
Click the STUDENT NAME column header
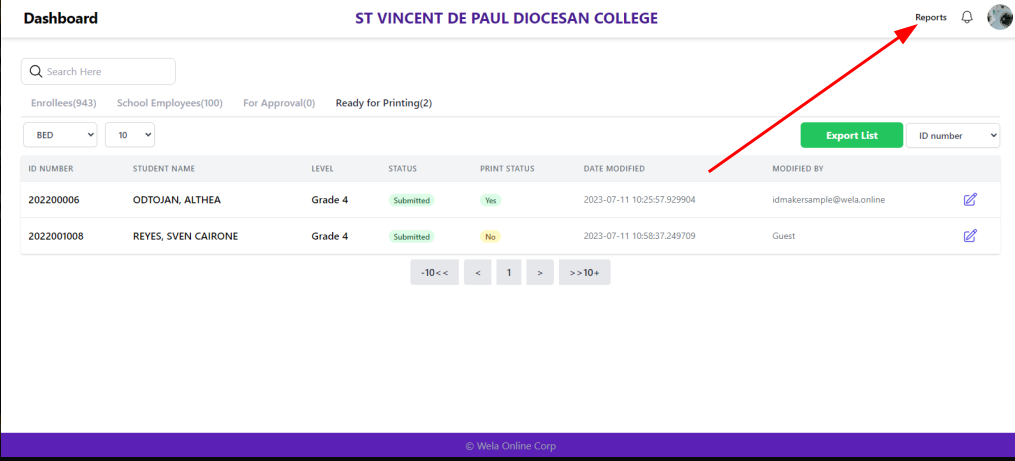pos(164,168)
